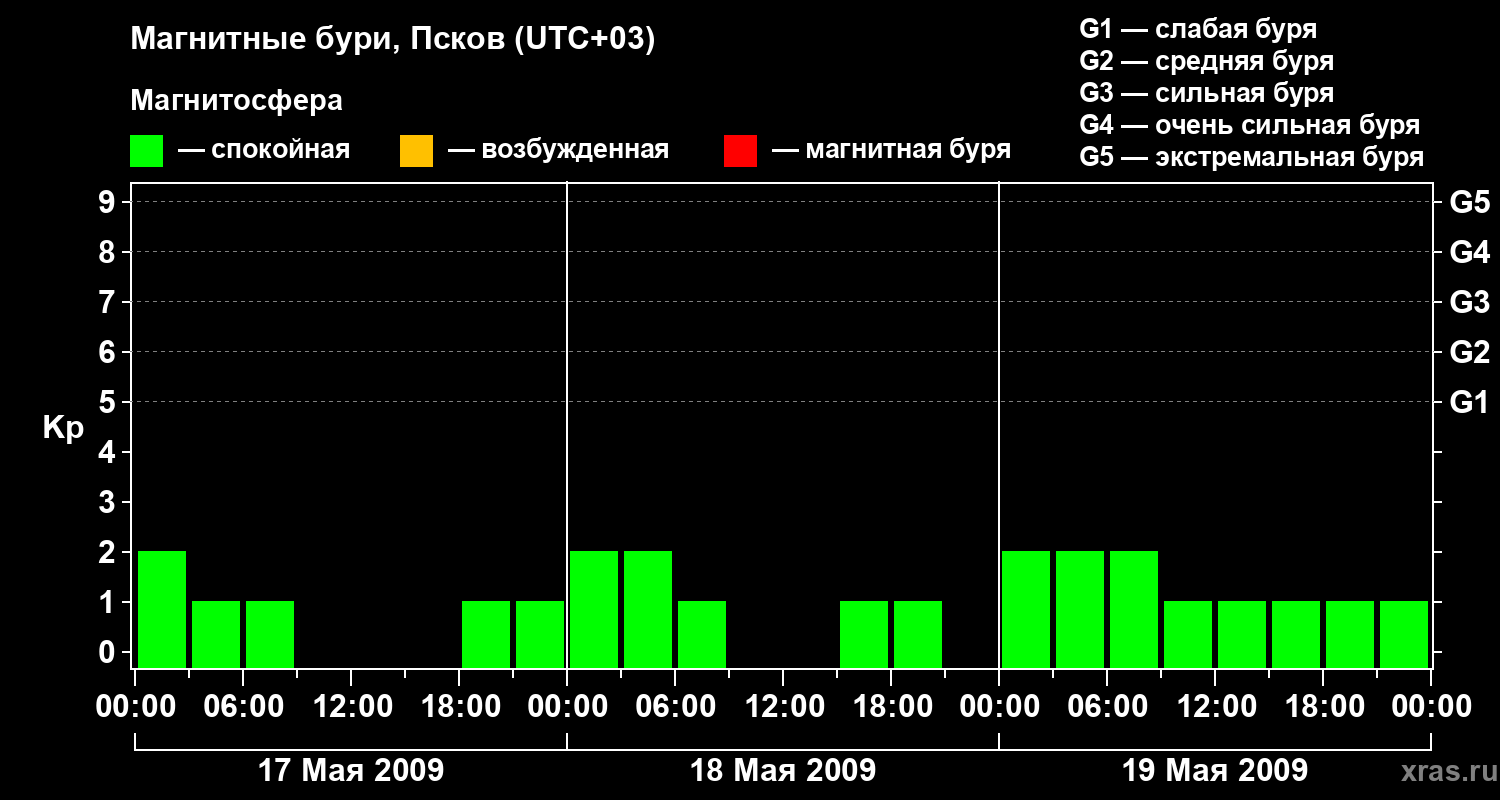The width and height of the screenshot is (1500, 800).
Task: Select the '18 Мая 2009' date label
Action: pyautogui.click(x=782, y=771)
